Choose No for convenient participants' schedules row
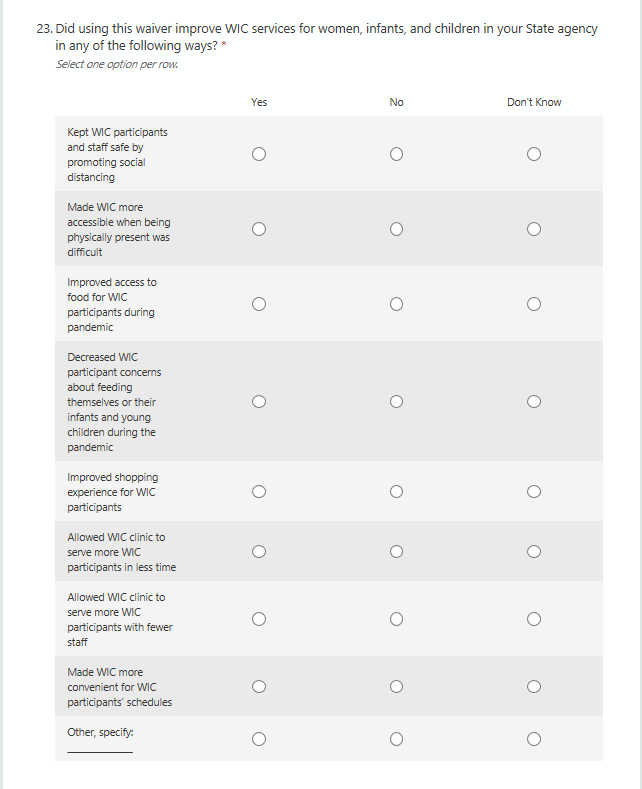This screenshot has height=789, width=642. click(x=397, y=687)
